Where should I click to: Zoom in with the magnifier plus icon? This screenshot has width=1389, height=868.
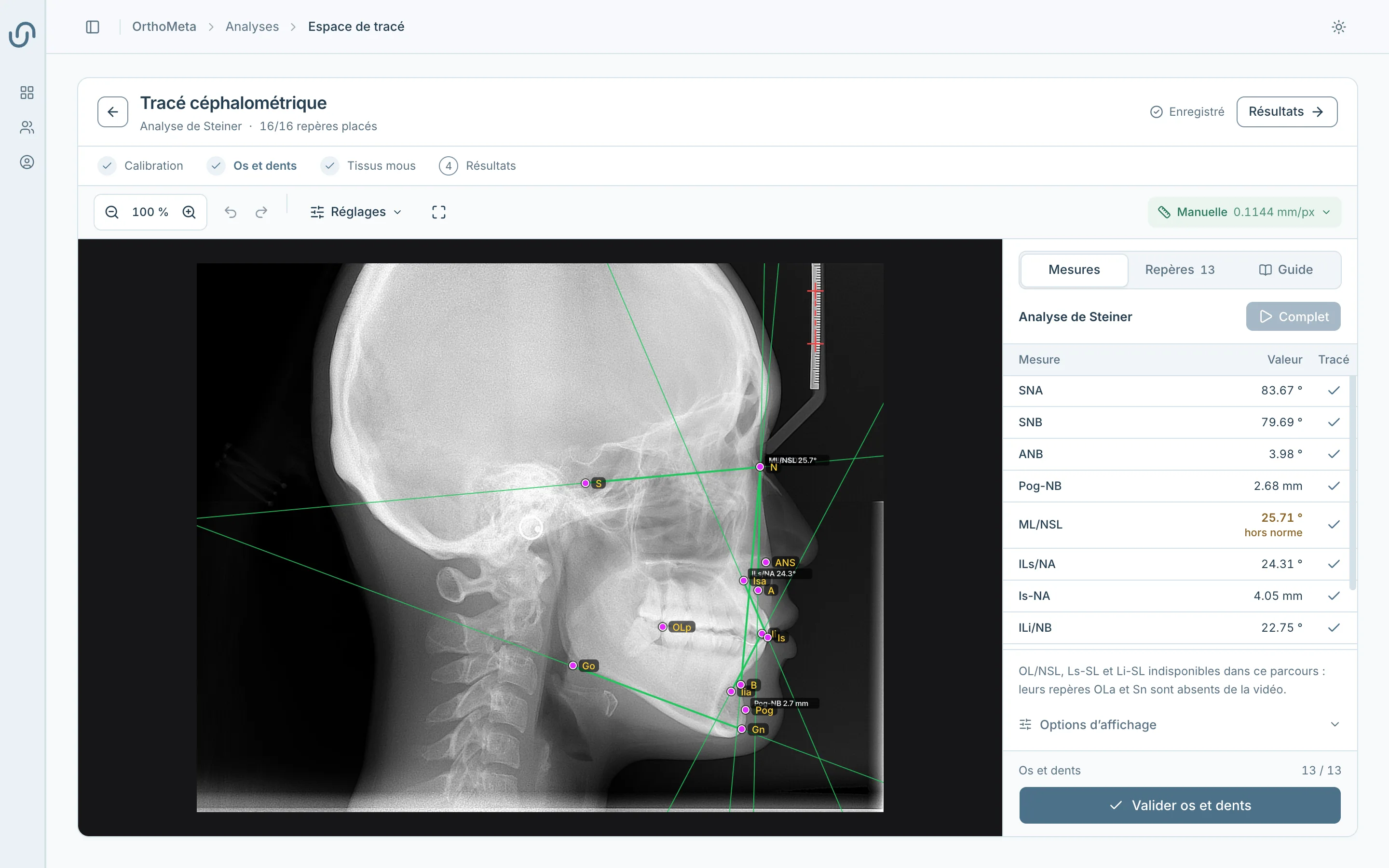(190, 212)
